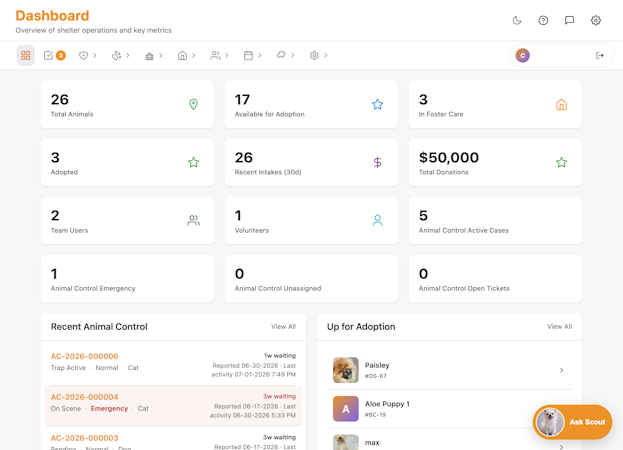Expand the house menu chevron
This screenshot has width=623, height=450.
coord(193,56)
